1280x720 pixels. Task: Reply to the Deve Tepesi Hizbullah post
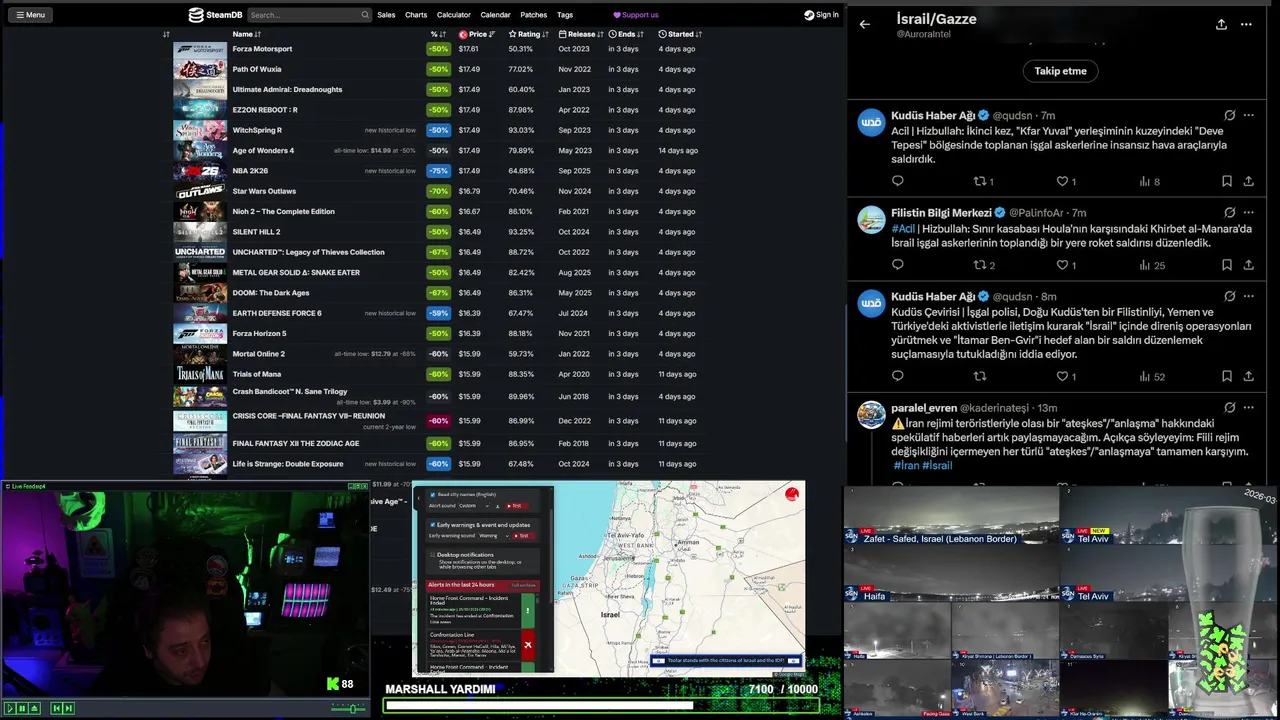897,181
